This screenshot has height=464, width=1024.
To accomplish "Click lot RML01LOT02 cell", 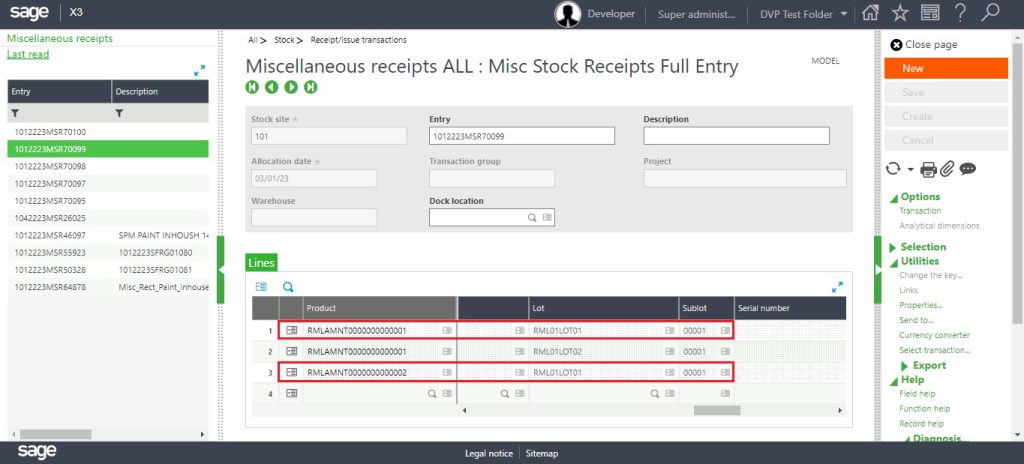I will tap(604, 352).
